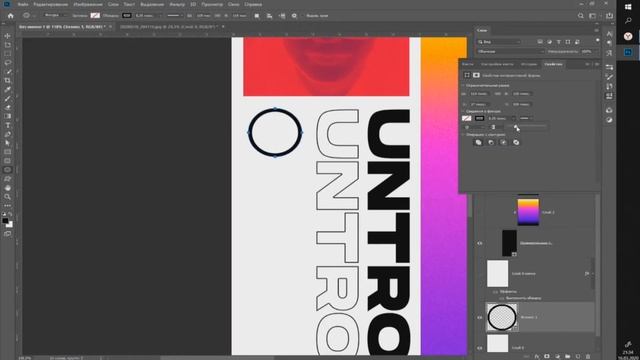Click fill color swatch in options bar

[x=95, y=16]
